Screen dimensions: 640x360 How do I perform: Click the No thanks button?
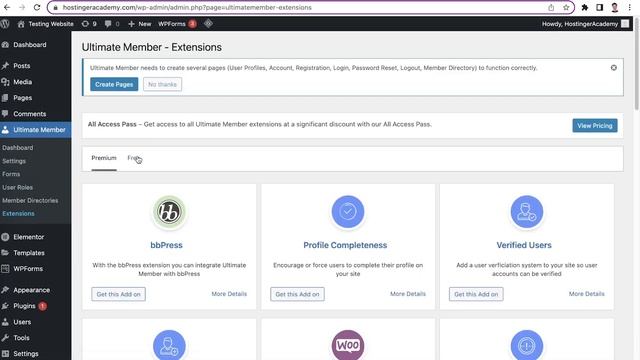point(162,84)
